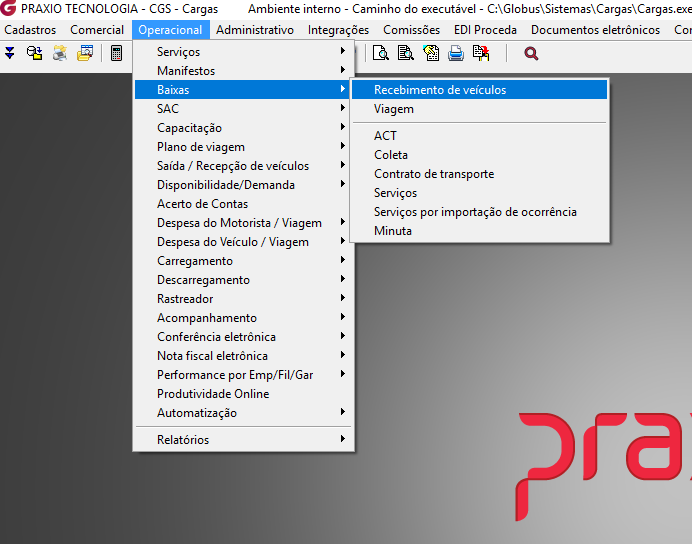
Task: Click the blue printer toolbar icon
Action: 456,53
